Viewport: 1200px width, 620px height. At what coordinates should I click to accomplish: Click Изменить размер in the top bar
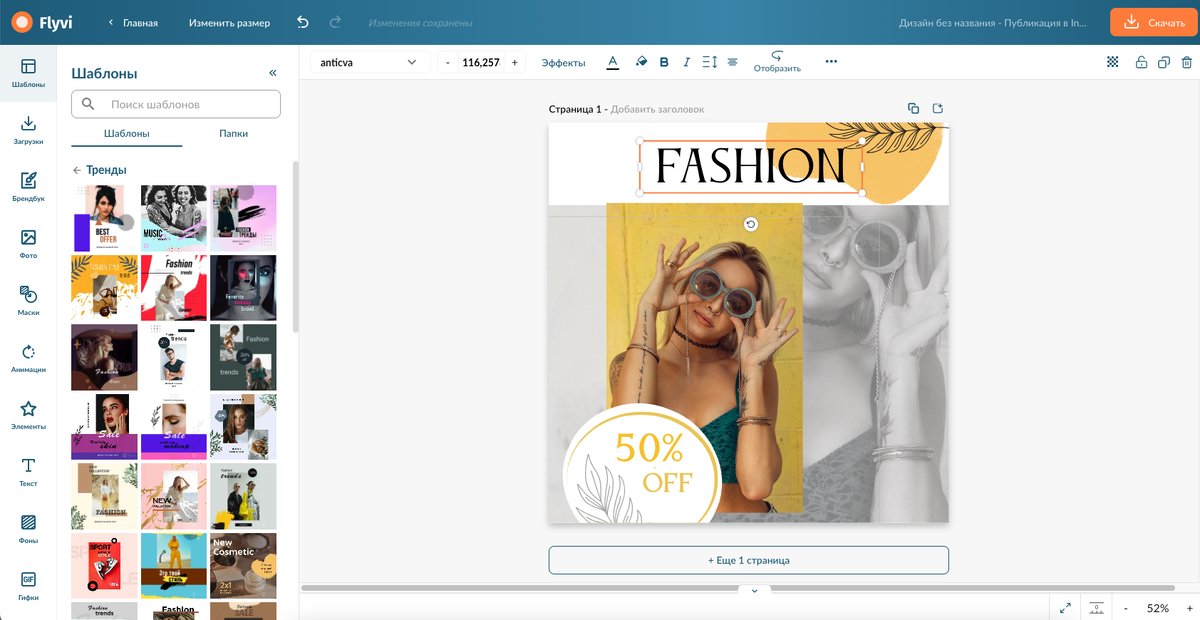coord(229,22)
